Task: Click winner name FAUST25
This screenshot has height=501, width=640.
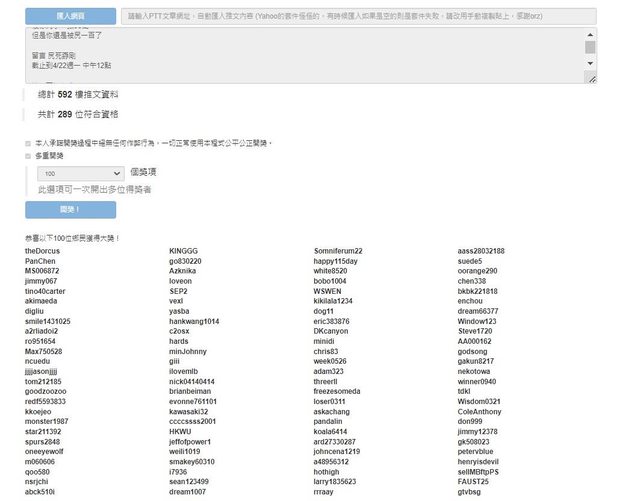Action: 473,481
